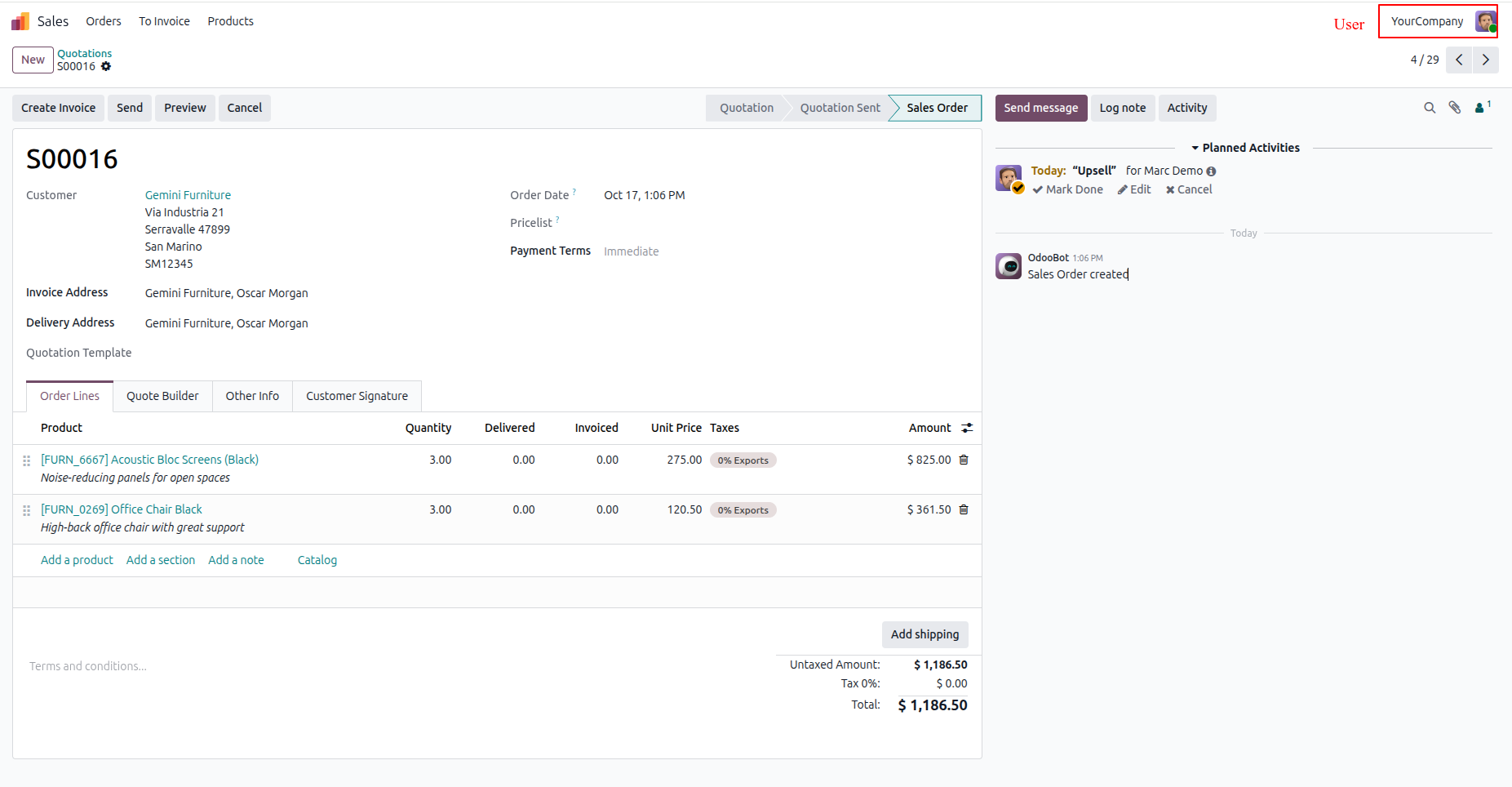Screen dimensions: 1512x787
Task: Open attachments with the paperclip icon
Action: pos(1455,108)
